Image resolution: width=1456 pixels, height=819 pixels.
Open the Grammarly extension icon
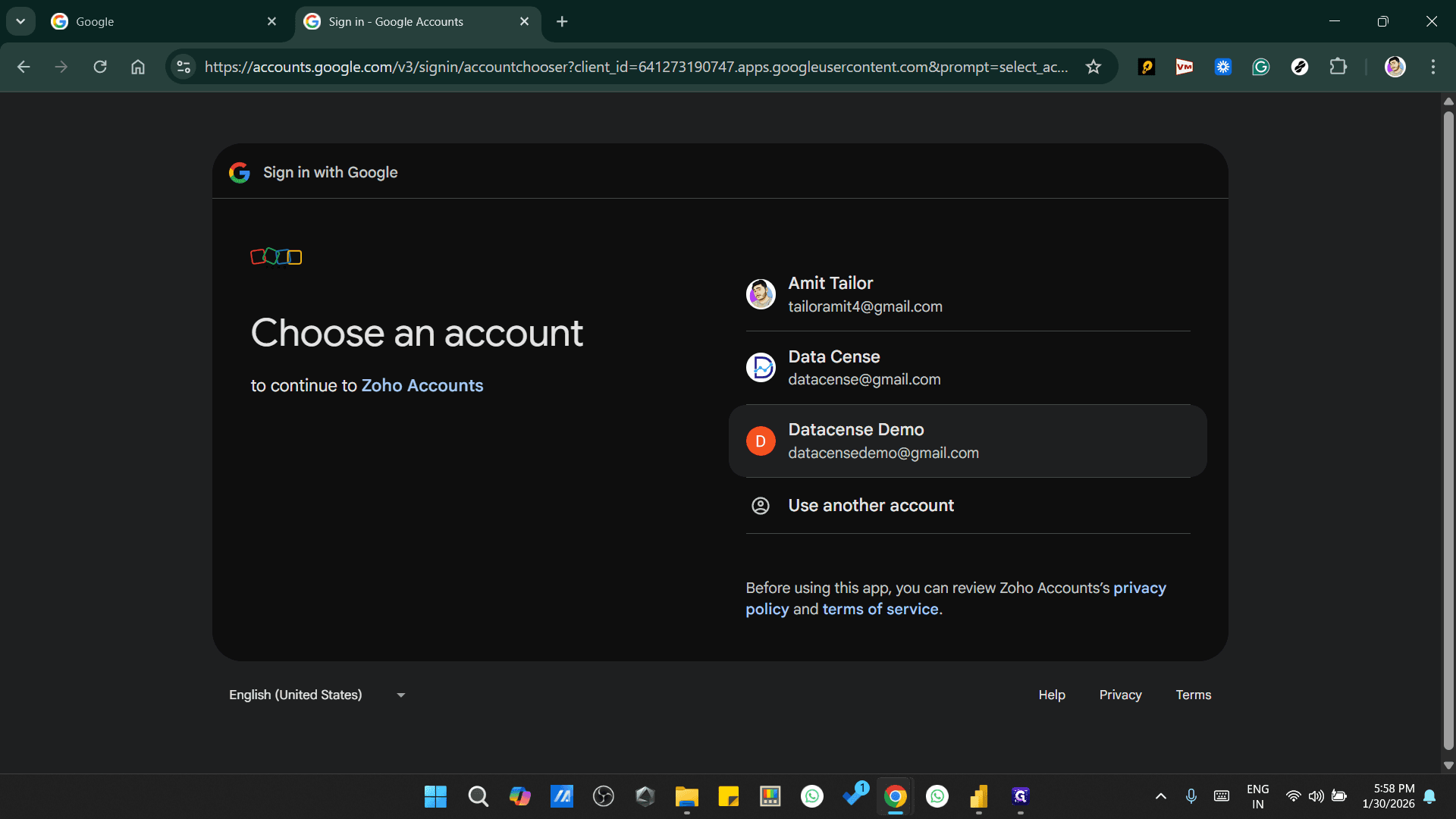click(x=1261, y=67)
